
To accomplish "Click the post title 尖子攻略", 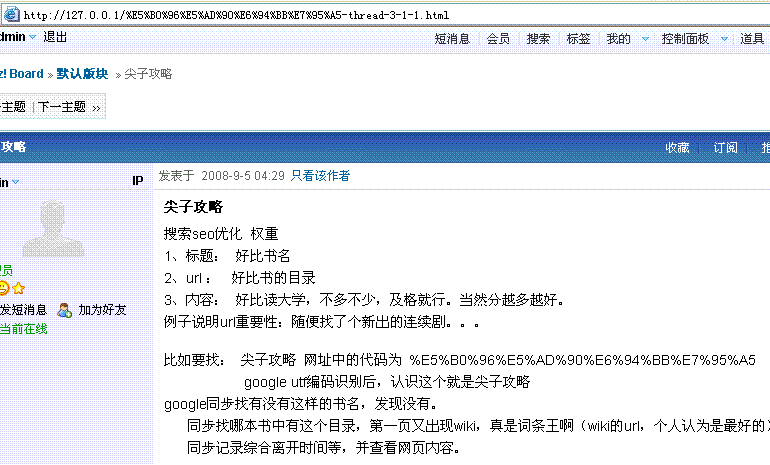I will (193, 207).
